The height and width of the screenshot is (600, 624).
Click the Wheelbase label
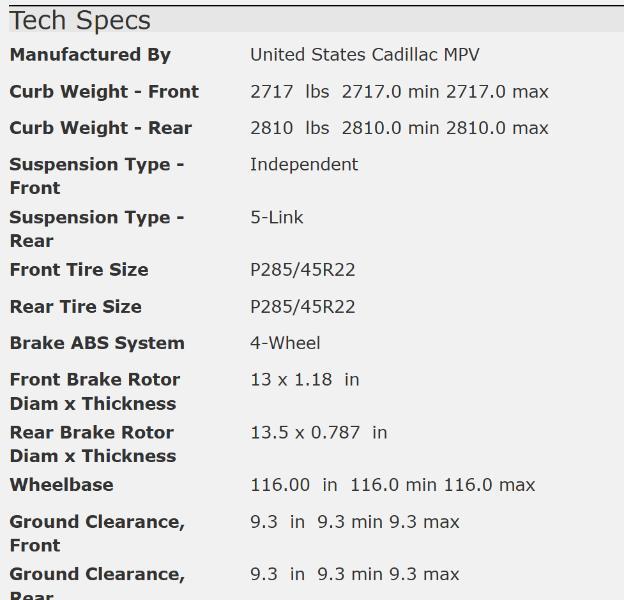click(x=61, y=485)
